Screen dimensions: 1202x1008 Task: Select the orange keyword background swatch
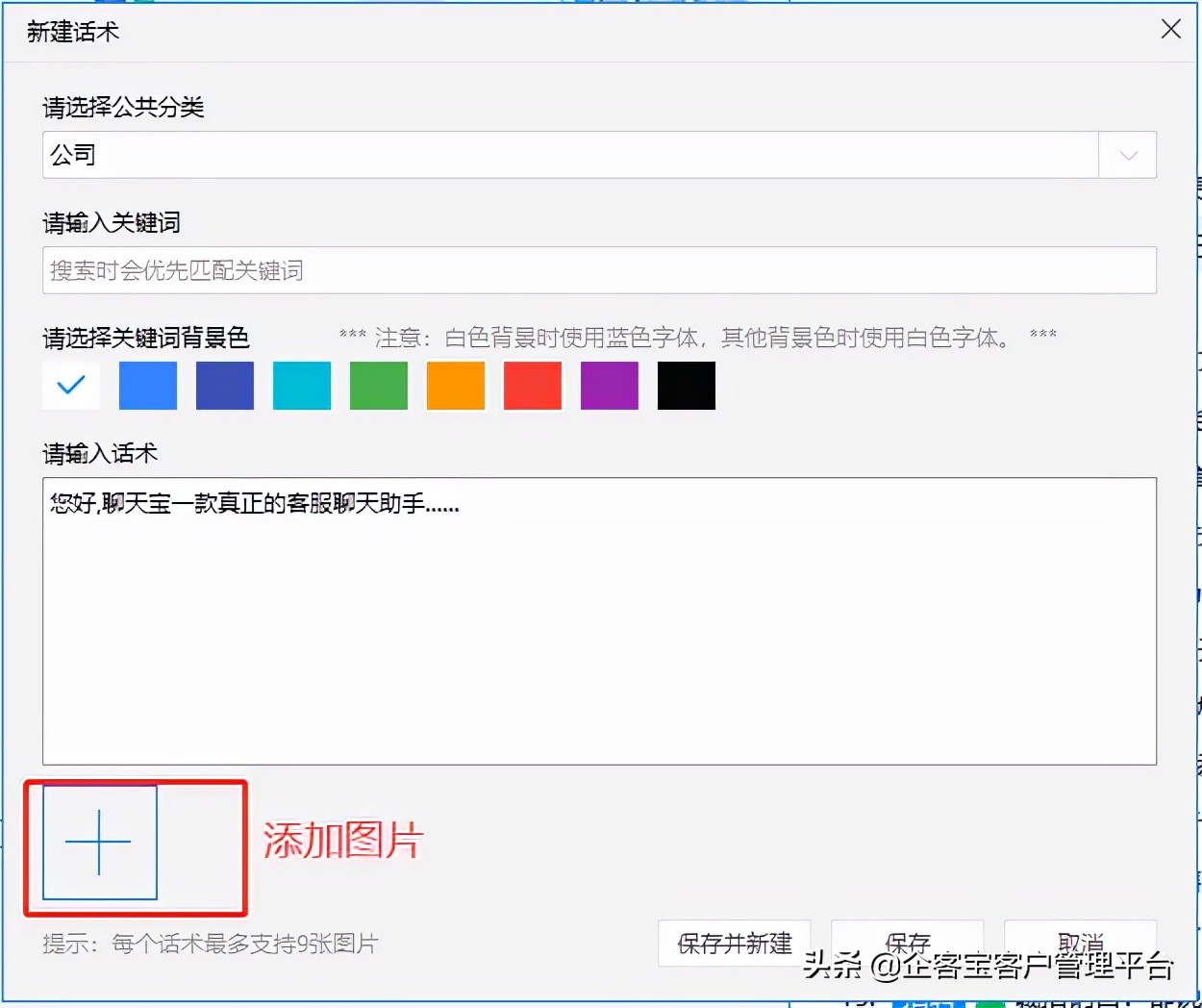(455, 385)
